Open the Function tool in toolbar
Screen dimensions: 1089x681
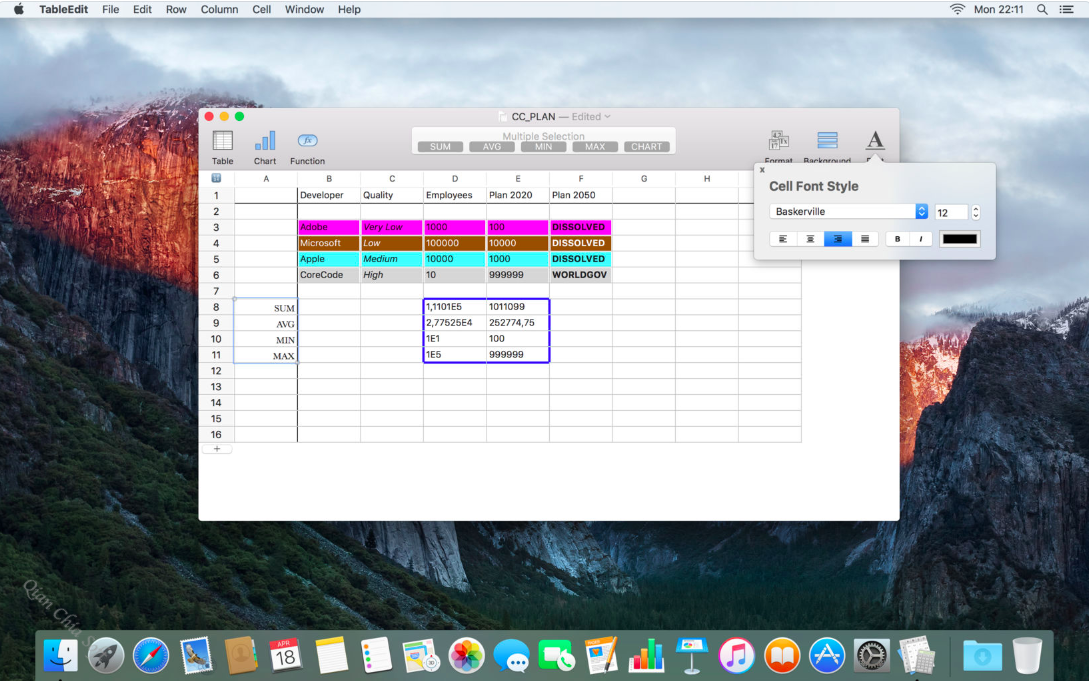[x=307, y=147]
